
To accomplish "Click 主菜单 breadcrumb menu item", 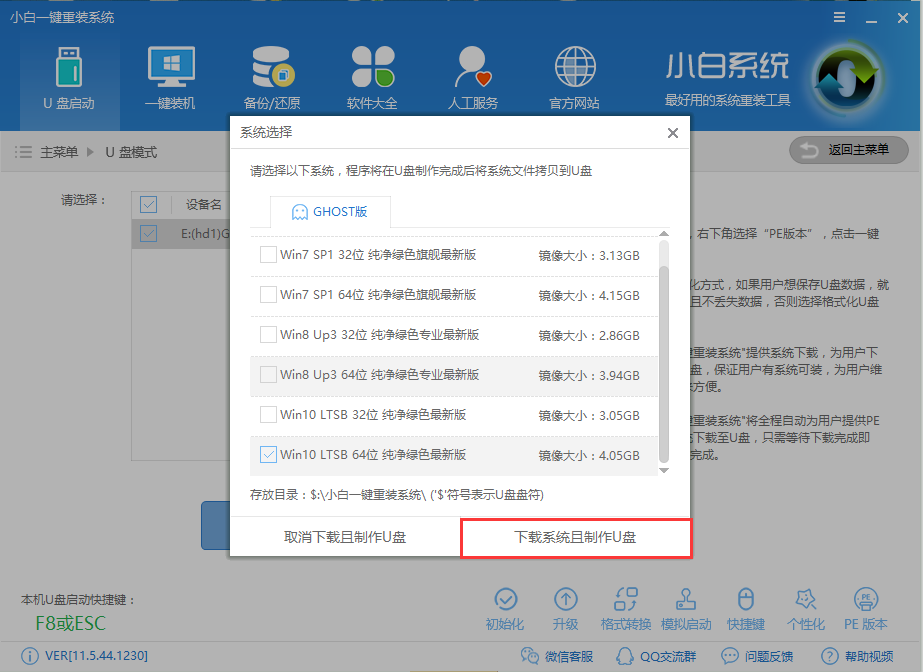I will [x=59, y=152].
